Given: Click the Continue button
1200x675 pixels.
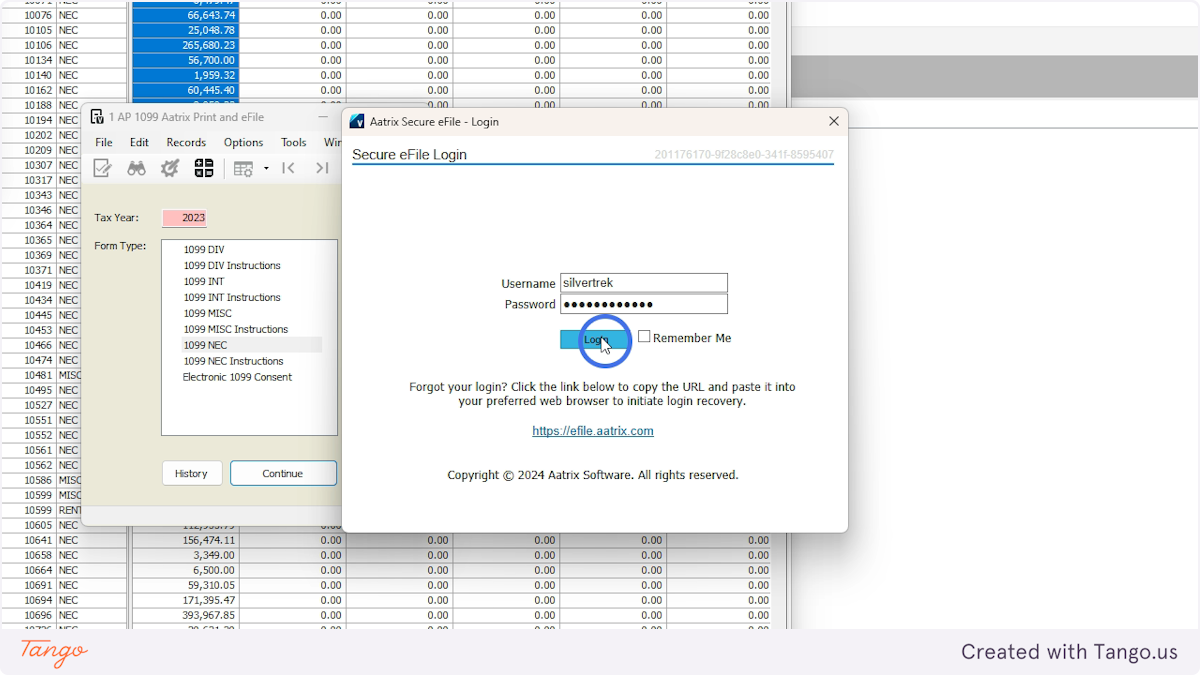Looking at the screenshot, I should pos(282,472).
